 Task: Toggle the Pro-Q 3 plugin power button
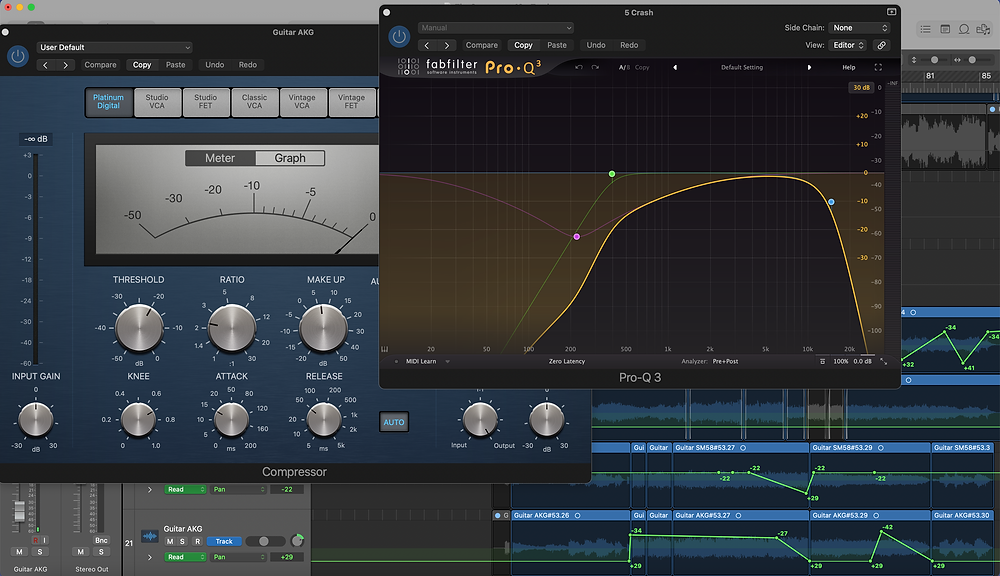tap(399, 36)
